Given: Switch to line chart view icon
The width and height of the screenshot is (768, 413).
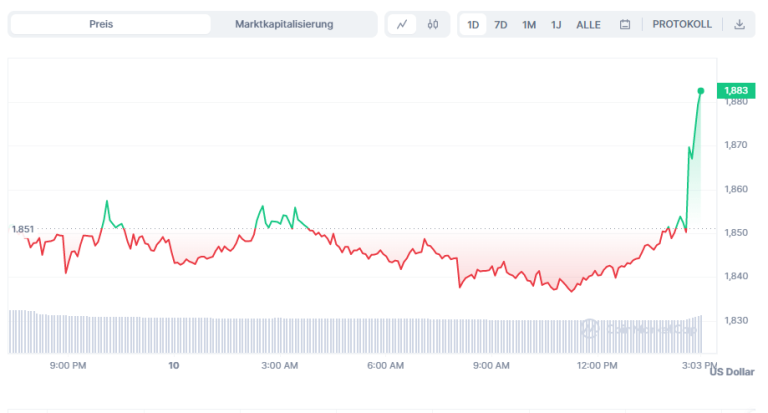Looking at the screenshot, I should (401, 24).
